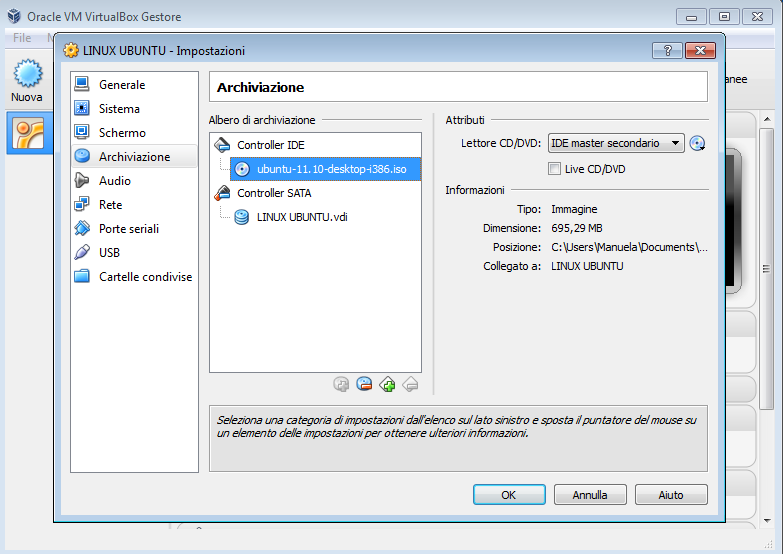Select the VM entry in Gestore list
The image size is (783, 554).
click(x=28, y=133)
